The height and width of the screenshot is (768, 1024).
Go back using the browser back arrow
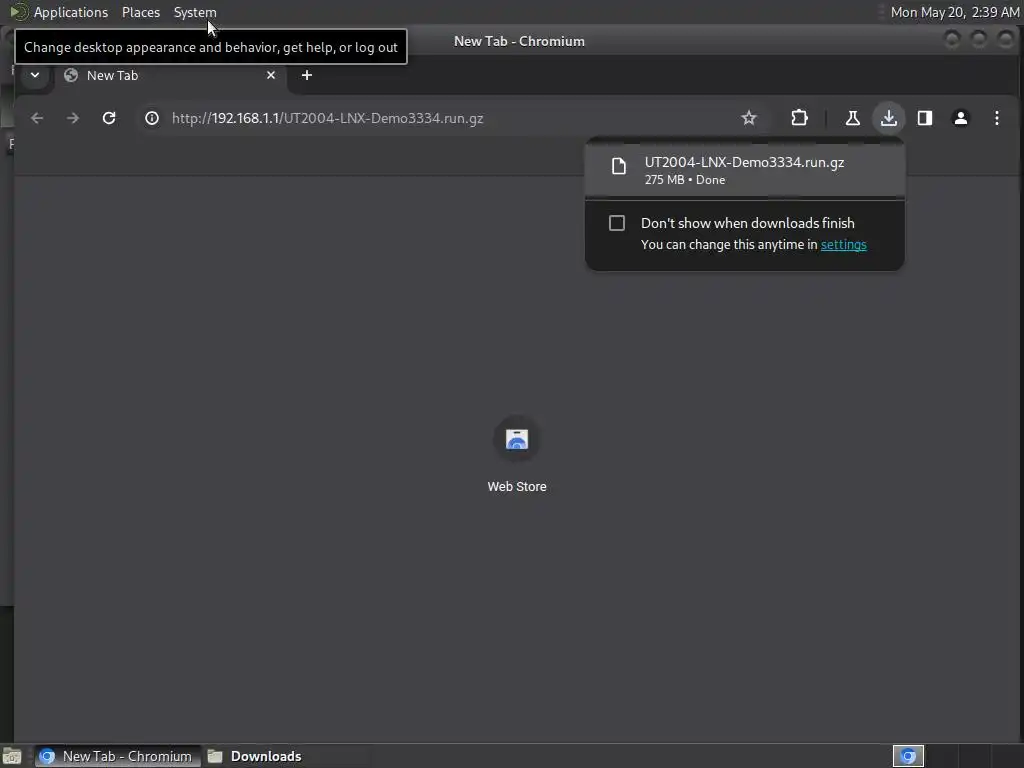click(x=37, y=118)
